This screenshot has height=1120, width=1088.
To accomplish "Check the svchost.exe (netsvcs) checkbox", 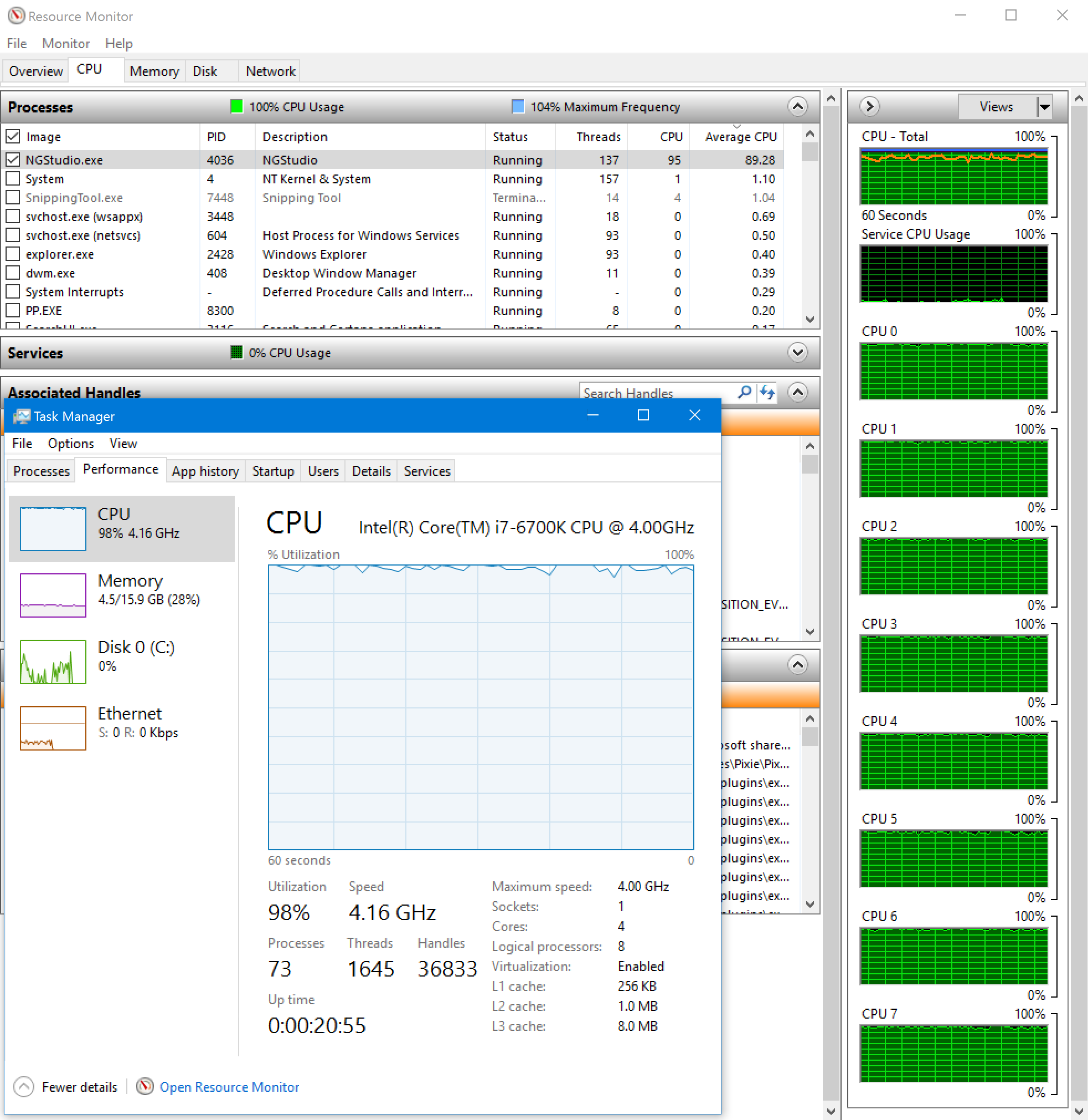I will point(13,235).
